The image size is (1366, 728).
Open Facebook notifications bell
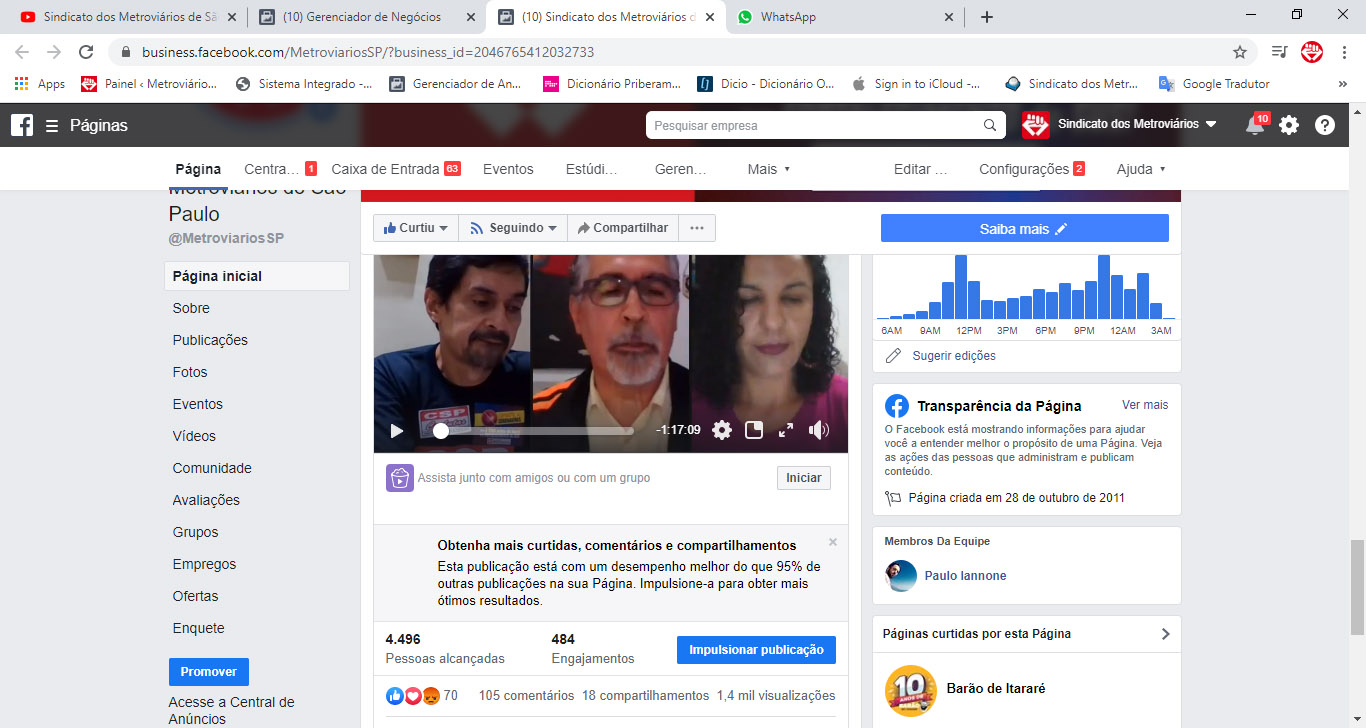(x=1254, y=125)
